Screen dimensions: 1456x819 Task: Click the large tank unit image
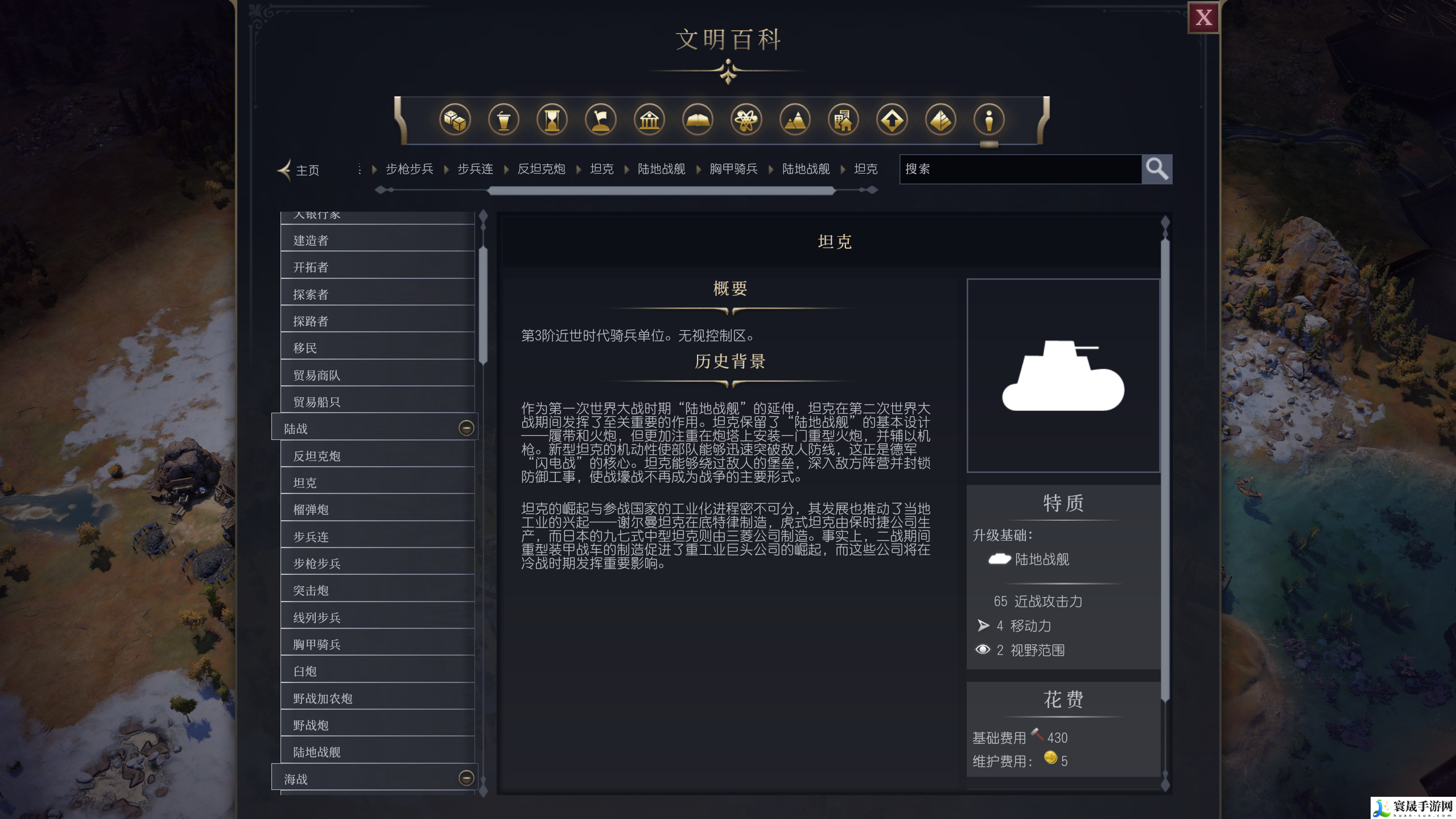click(1063, 376)
